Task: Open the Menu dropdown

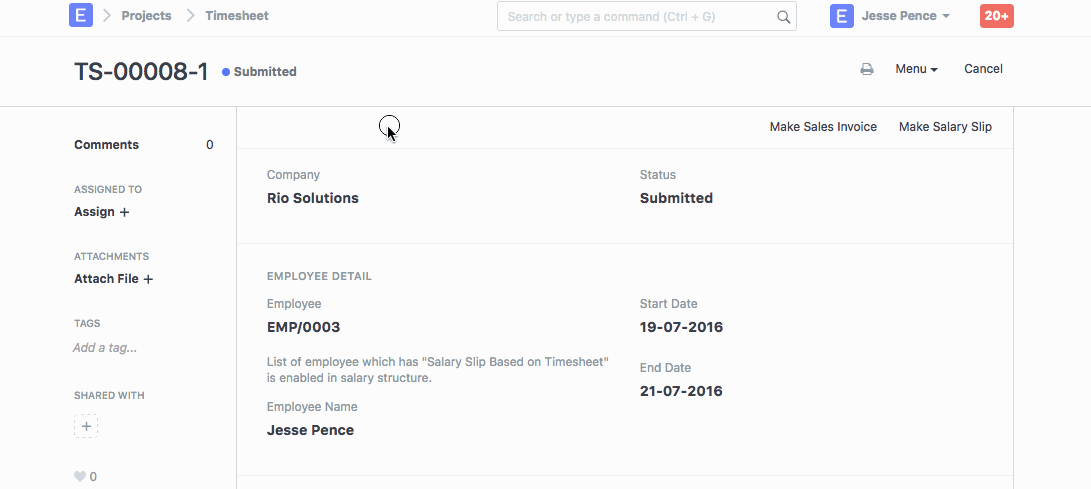Action: click(916, 70)
